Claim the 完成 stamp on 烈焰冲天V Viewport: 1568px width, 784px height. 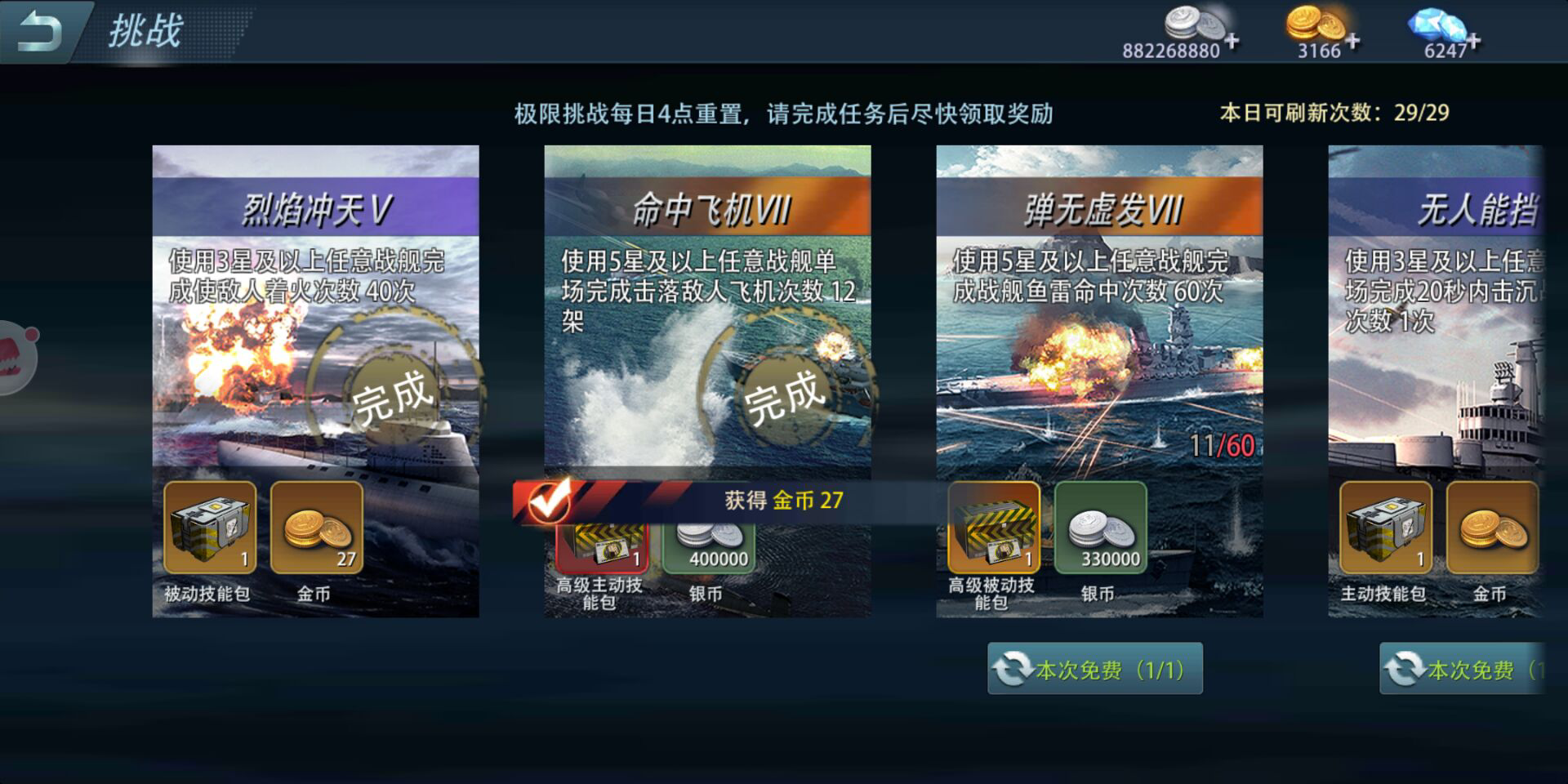(x=394, y=396)
